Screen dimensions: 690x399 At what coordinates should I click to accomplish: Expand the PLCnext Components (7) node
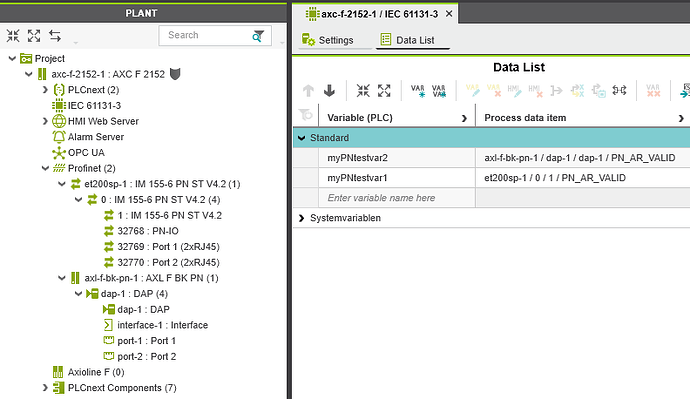45,388
